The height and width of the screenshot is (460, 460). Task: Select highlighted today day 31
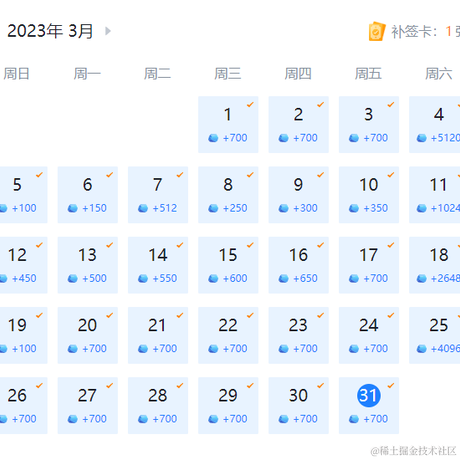pyautogui.click(x=369, y=406)
